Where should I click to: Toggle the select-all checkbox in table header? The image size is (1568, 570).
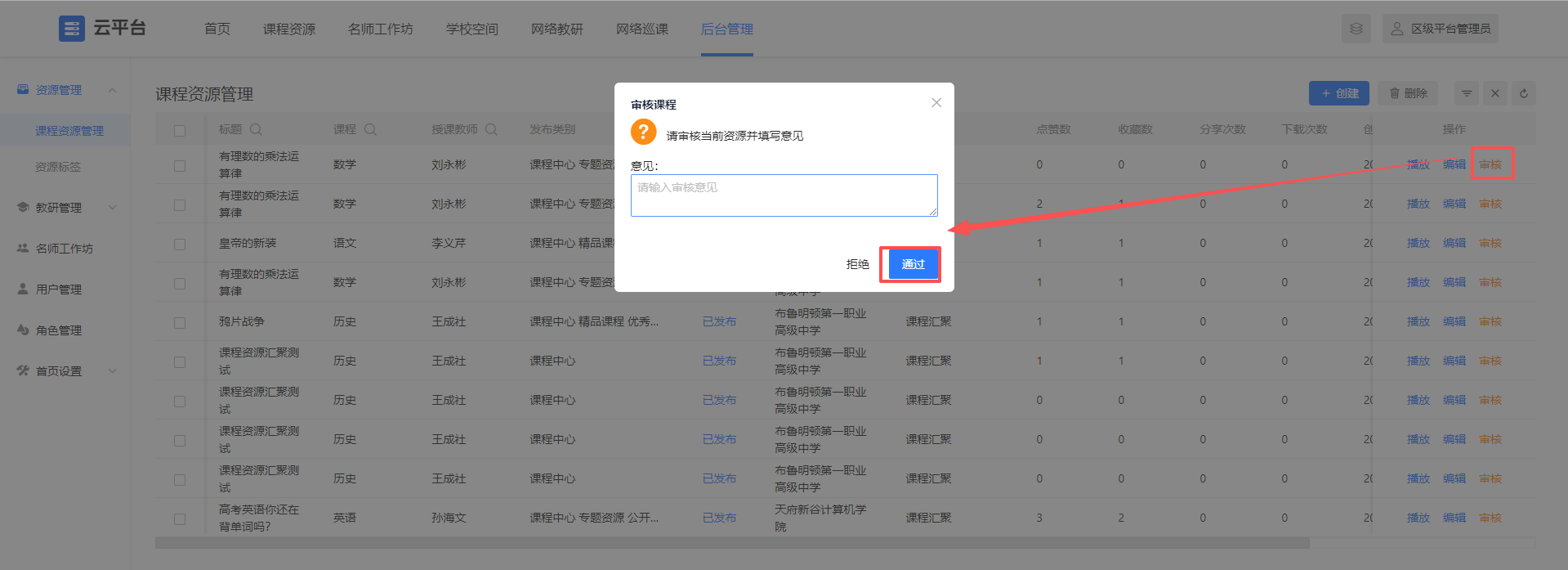tap(180, 130)
